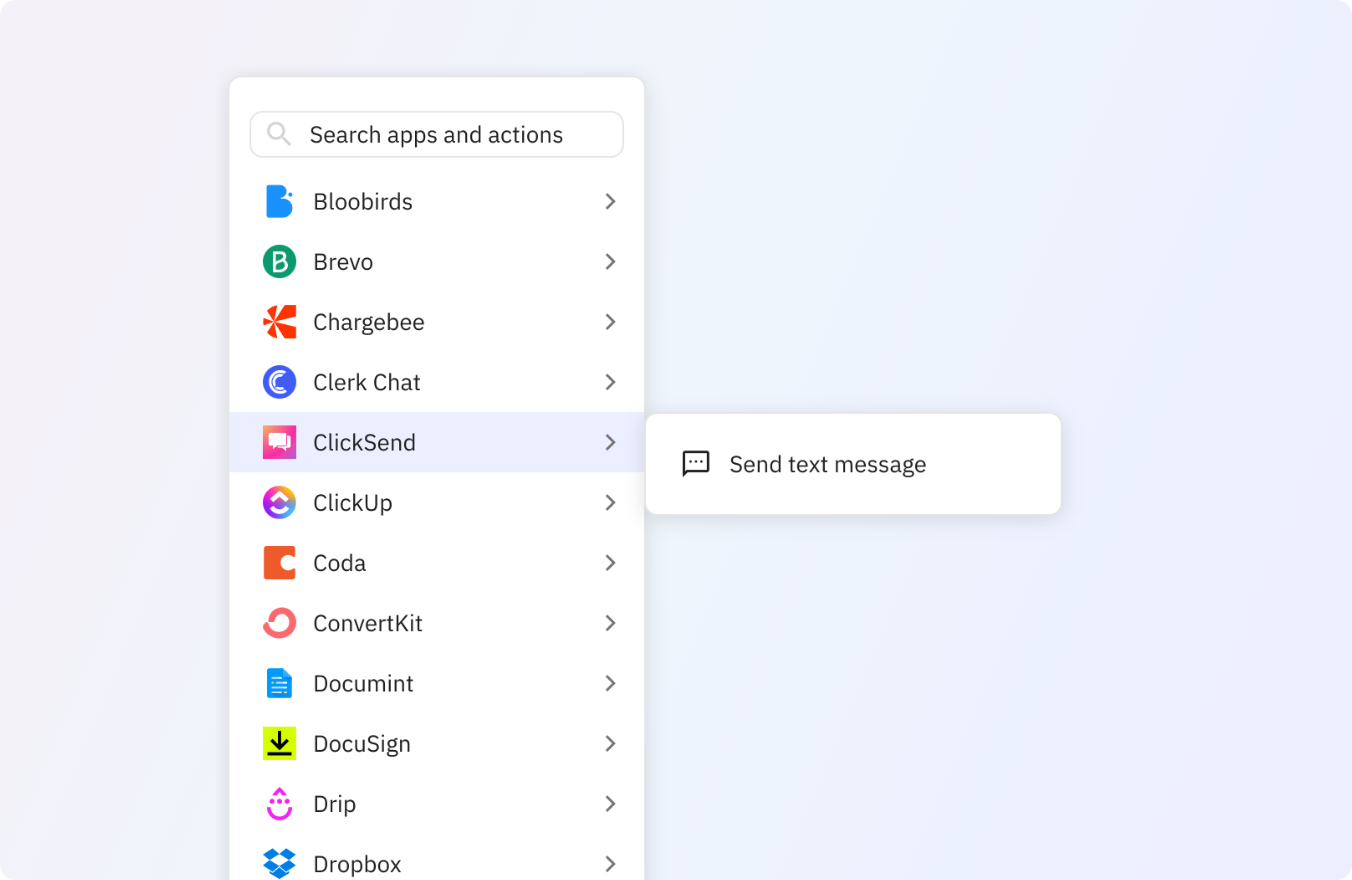Click the ConvertKit circle icon
The height and width of the screenshot is (880, 1352).
[x=279, y=623]
